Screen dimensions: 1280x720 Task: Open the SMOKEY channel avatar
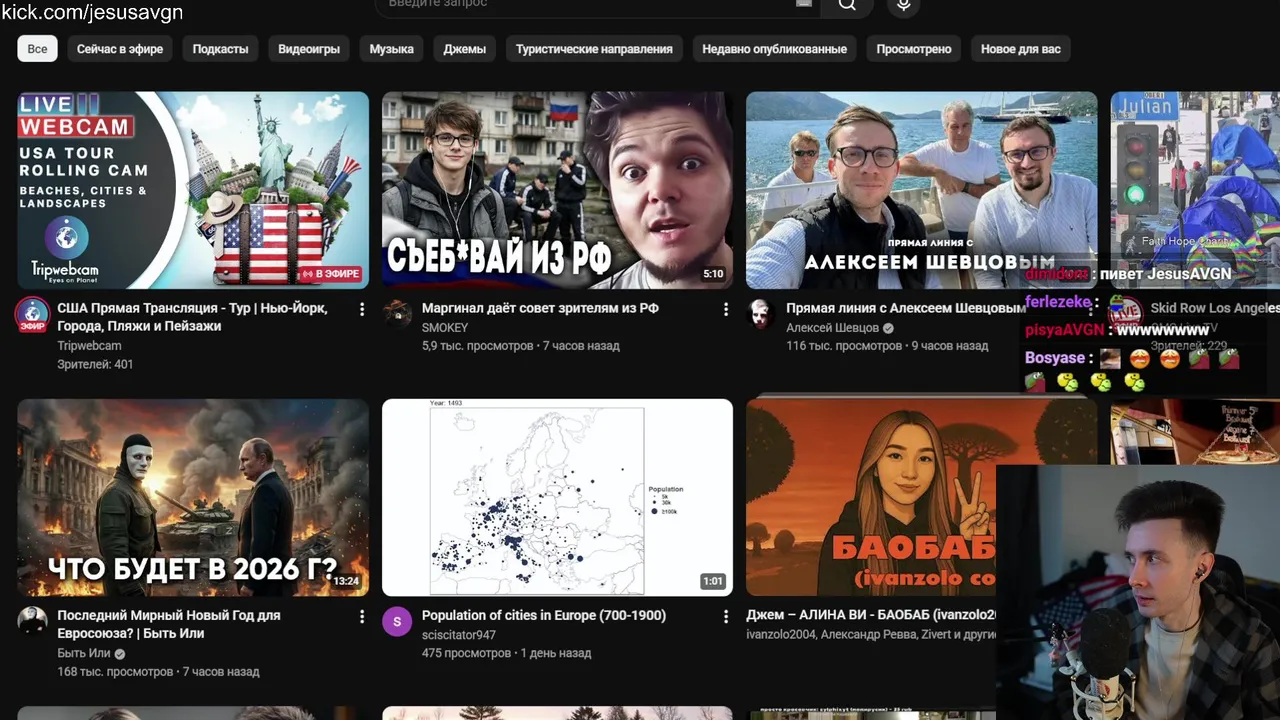[397, 314]
